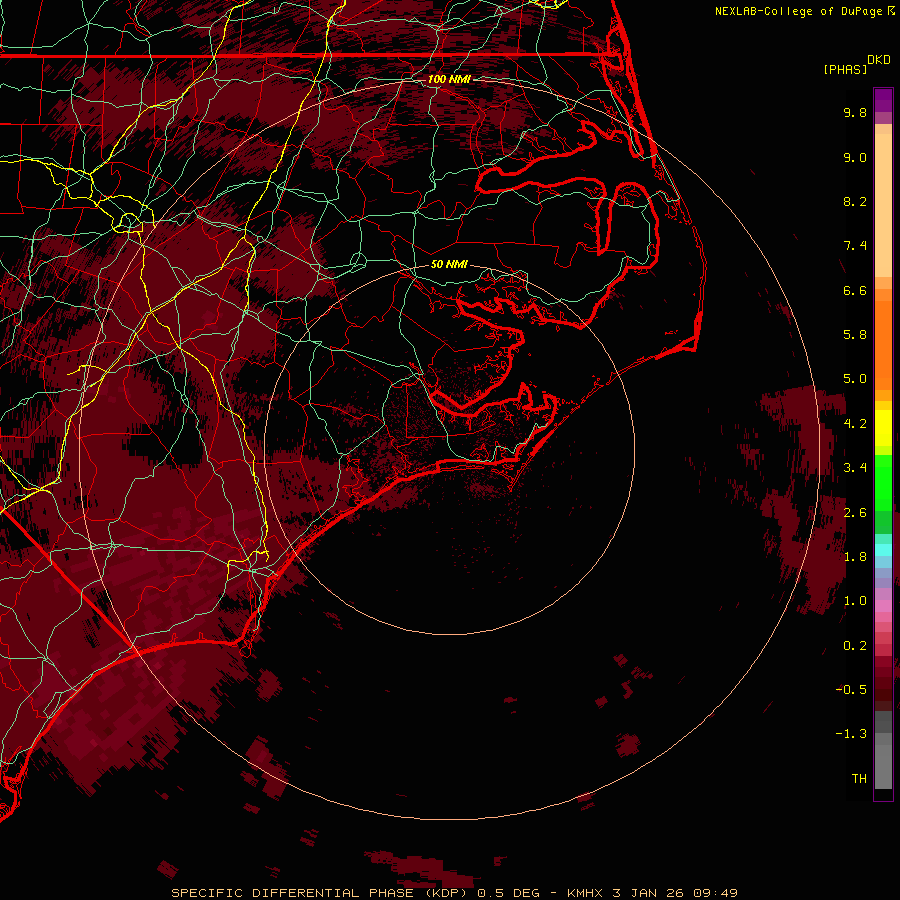
Task: Click the 2.6 value on the legend
Action: tap(855, 513)
